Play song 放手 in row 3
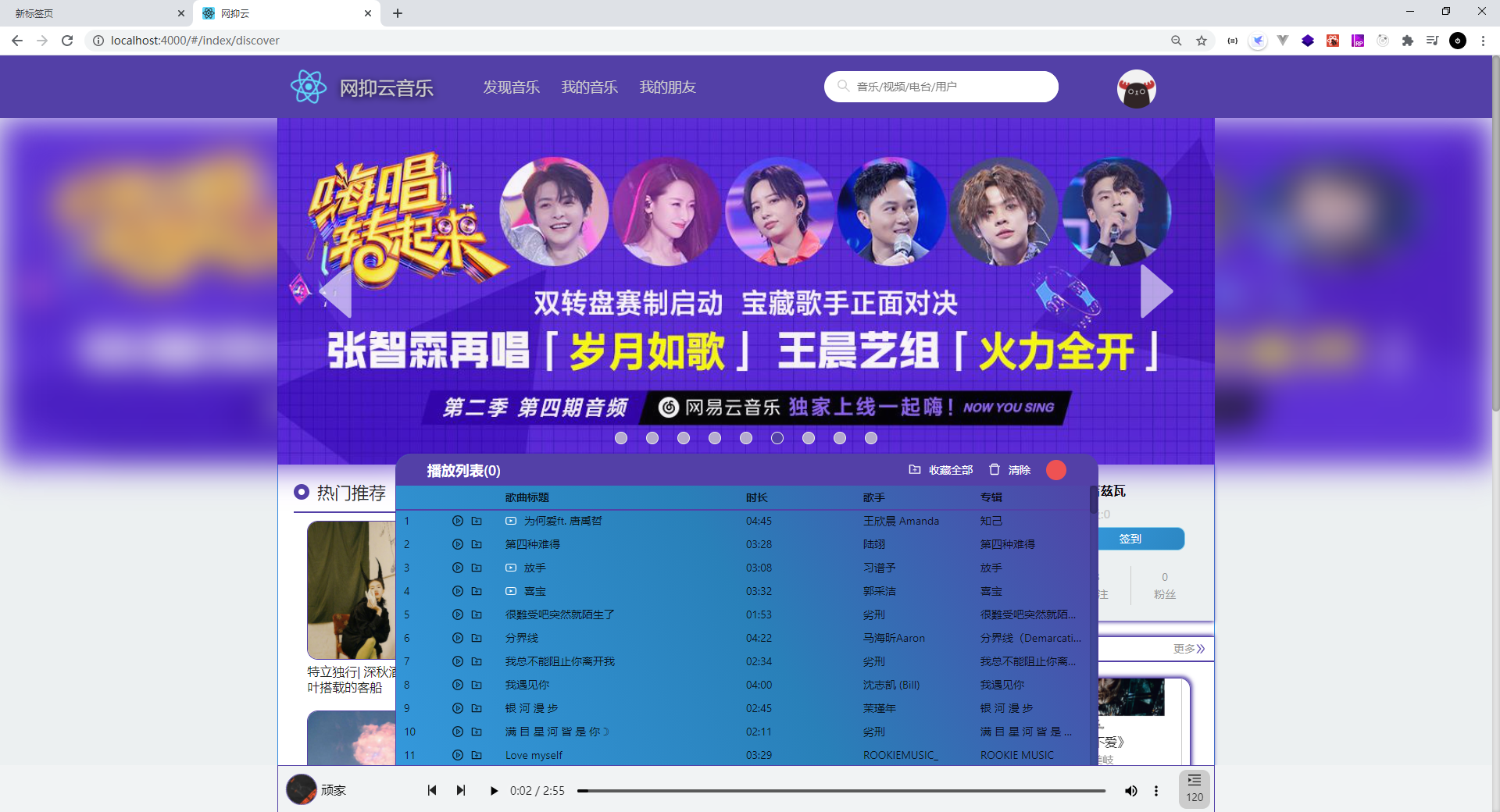1500x812 pixels. tap(458, 568)
